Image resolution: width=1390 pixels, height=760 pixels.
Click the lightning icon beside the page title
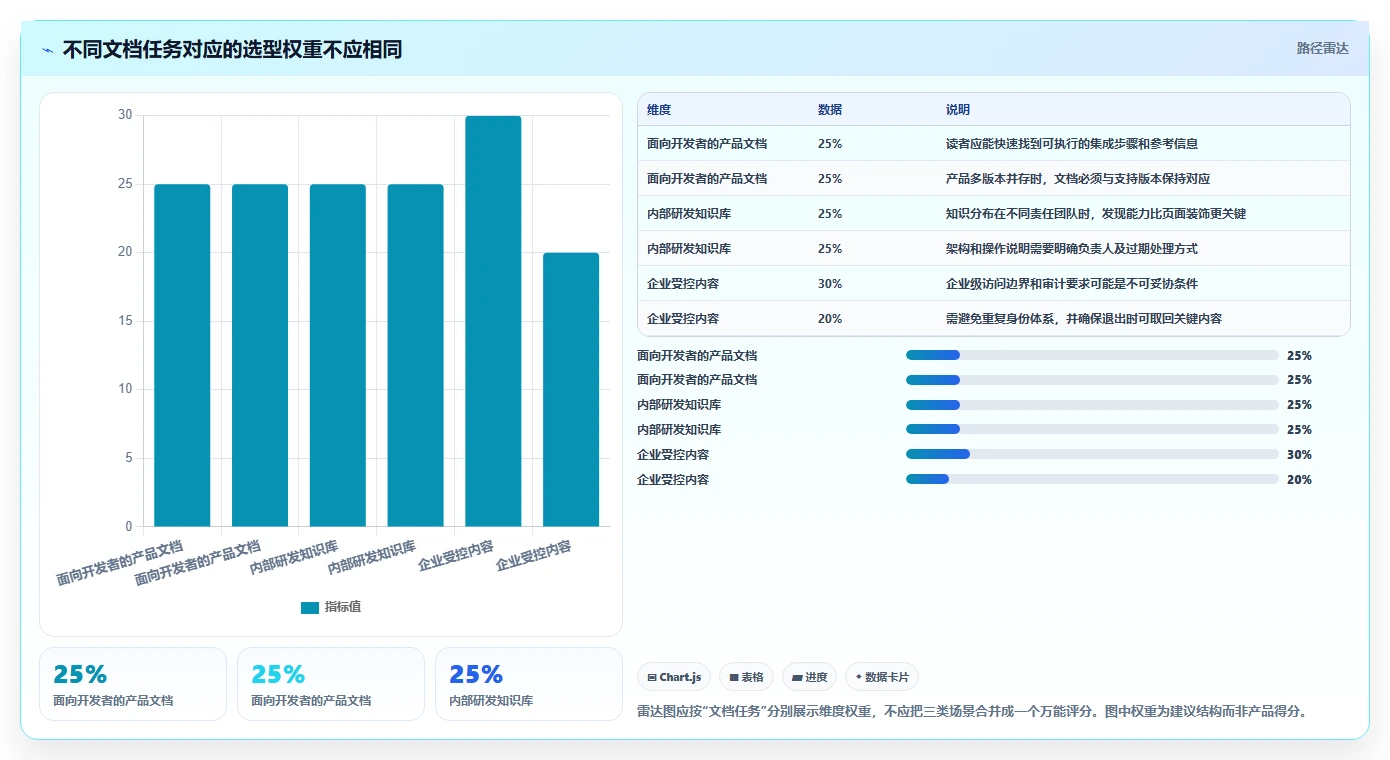pyautogui.click(x=48, y=49)
